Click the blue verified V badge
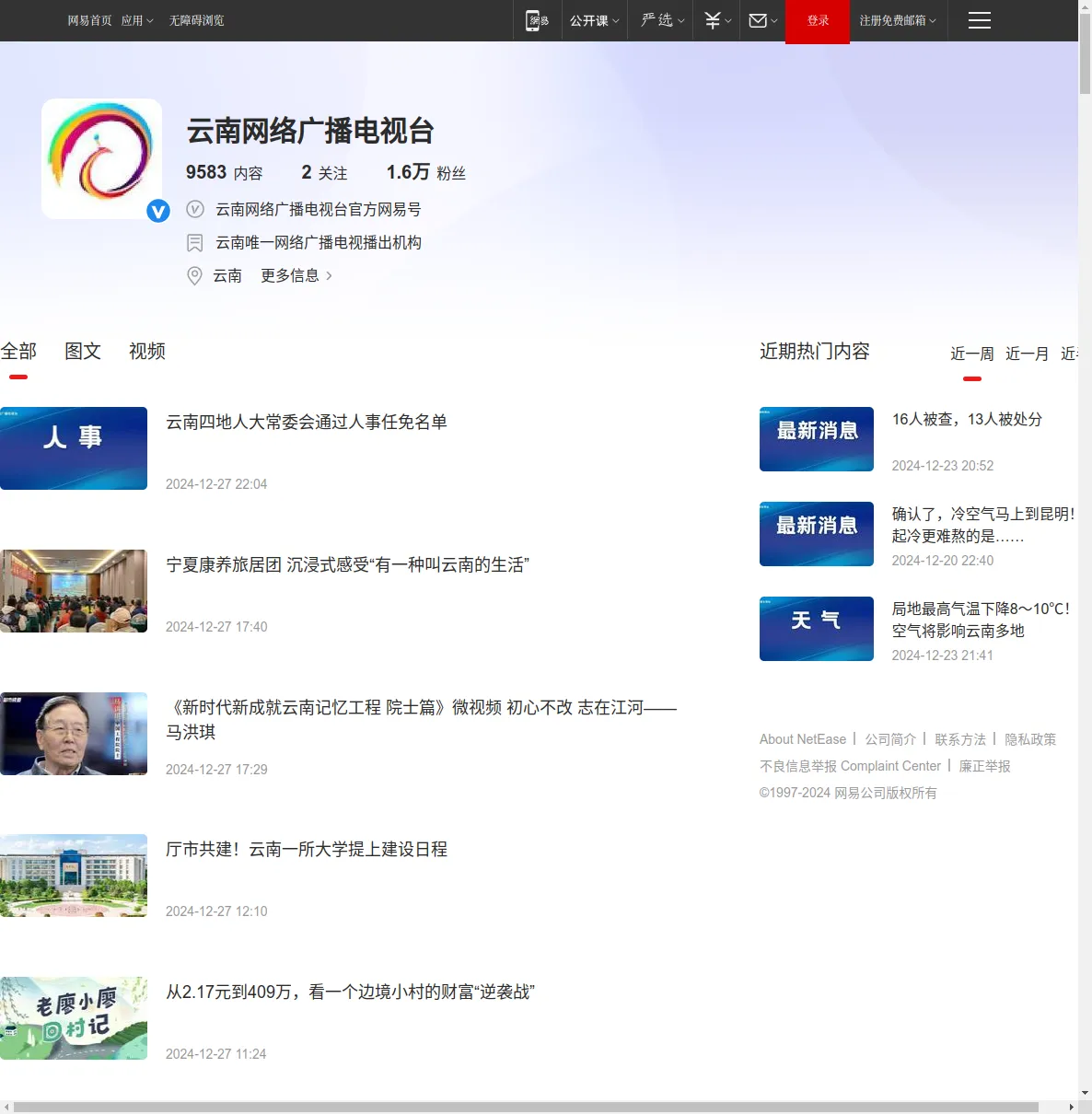 coord(158,211)
